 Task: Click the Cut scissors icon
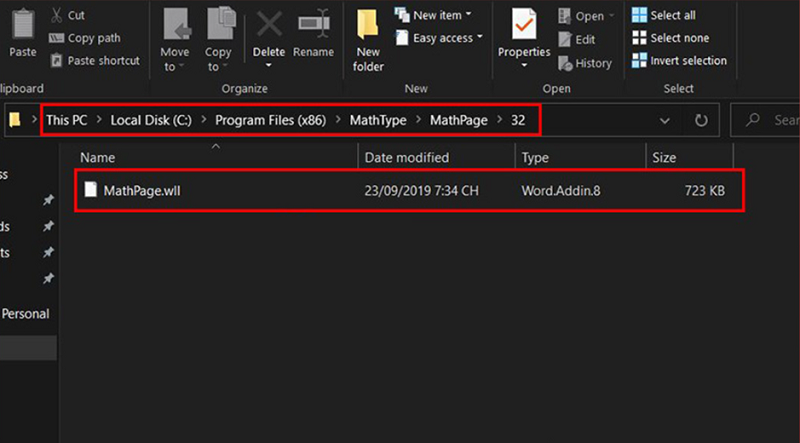click(x=57, y=15)
